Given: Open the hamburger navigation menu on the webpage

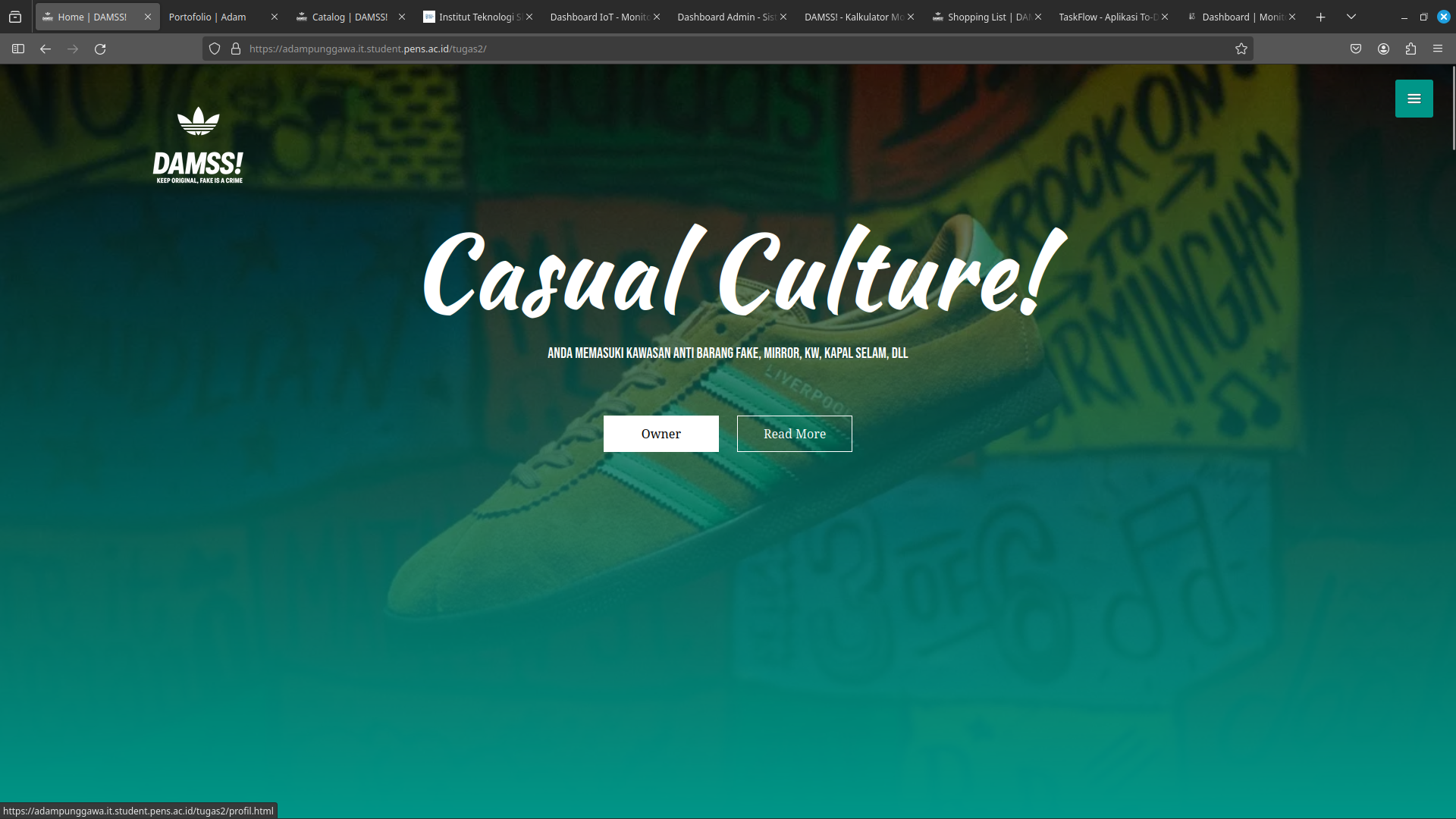Looking at the screenshot, I should click(1414, 99).
